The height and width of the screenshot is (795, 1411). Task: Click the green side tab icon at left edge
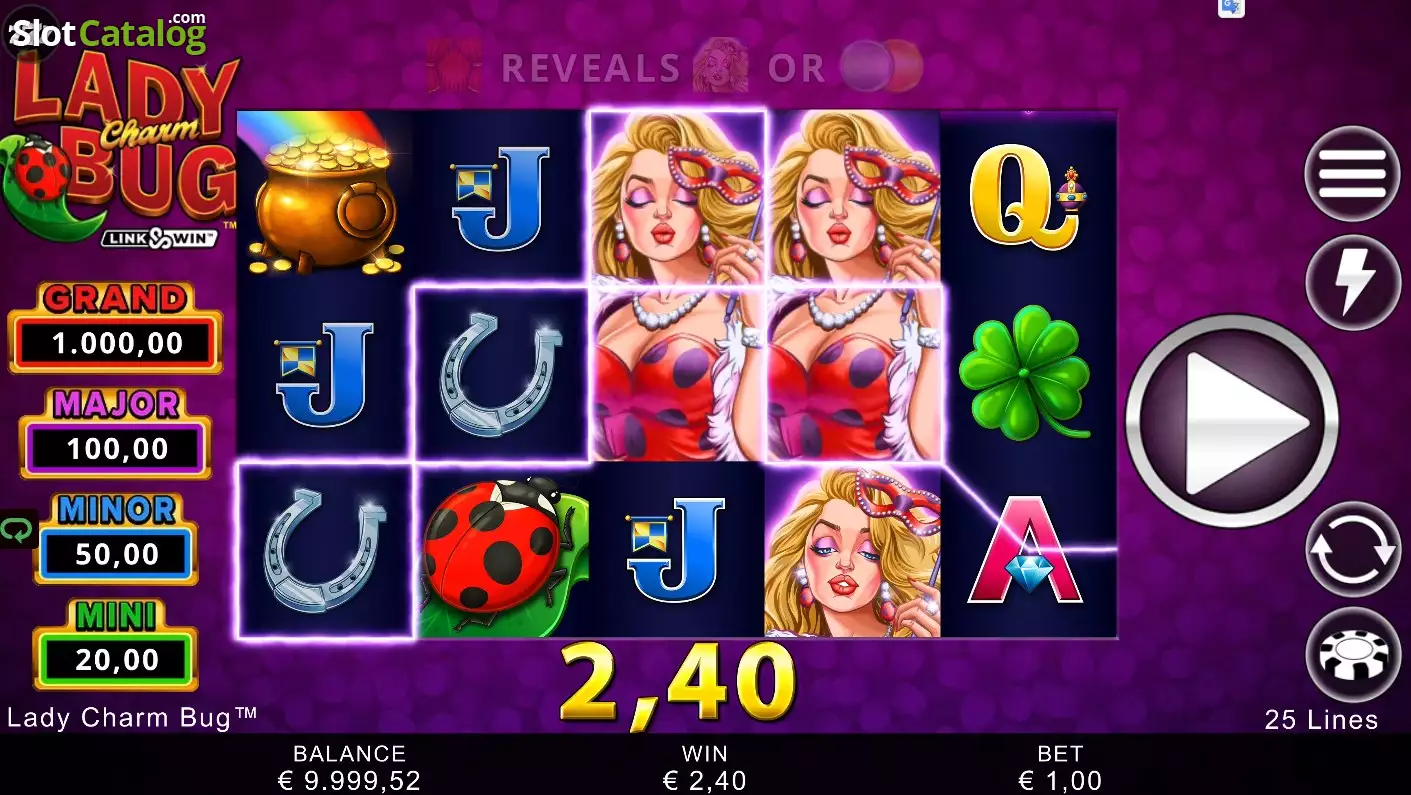(x=18, y=529)
